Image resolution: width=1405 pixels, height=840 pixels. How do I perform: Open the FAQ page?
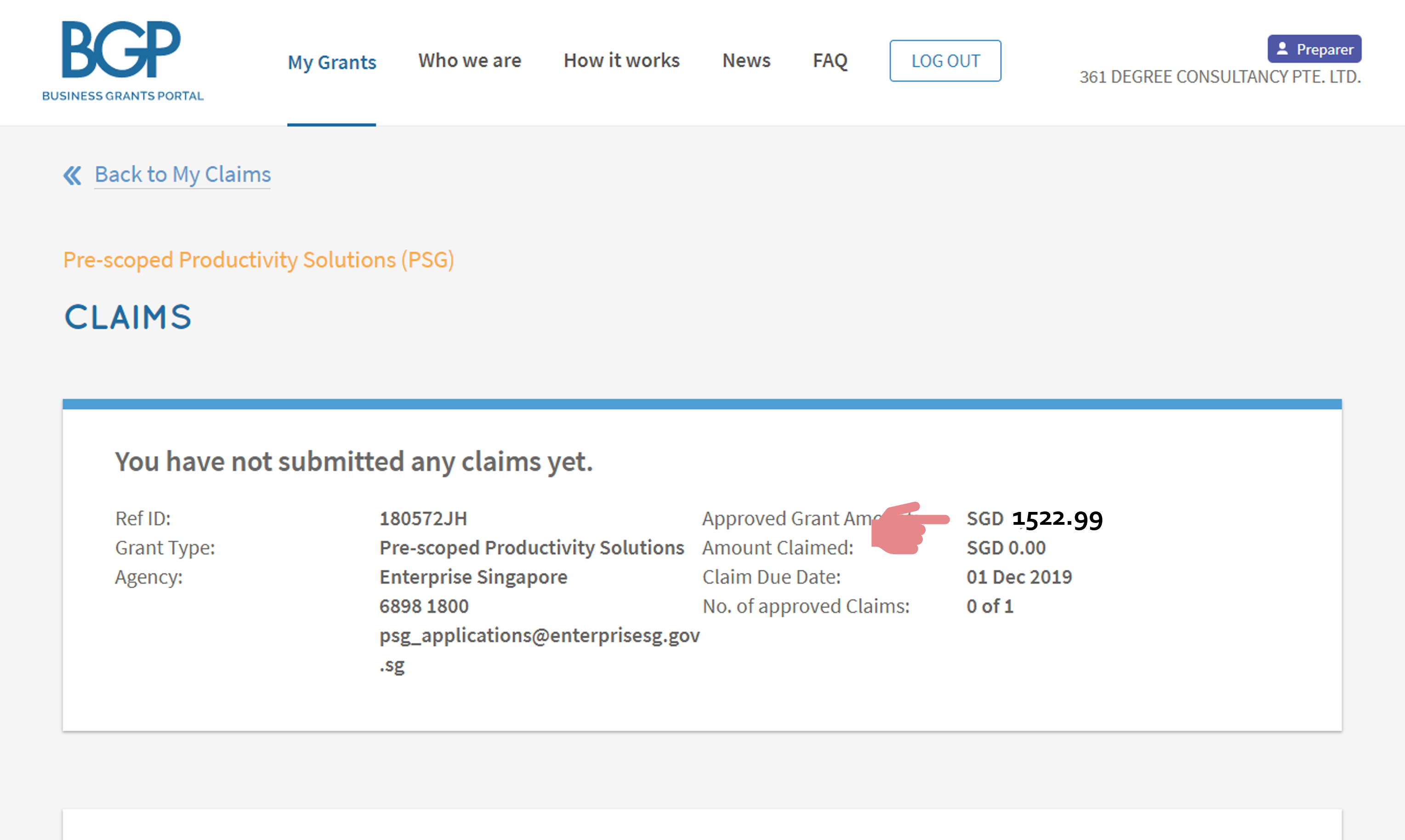(829, 61)
